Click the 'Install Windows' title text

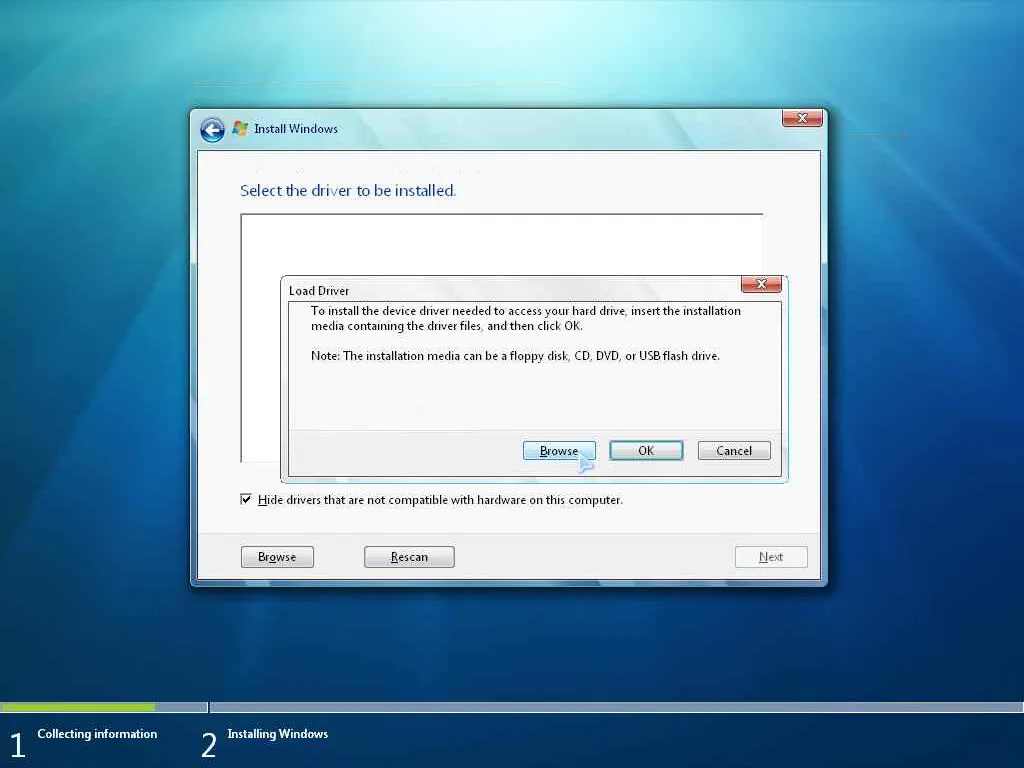[x=296, y=129]
